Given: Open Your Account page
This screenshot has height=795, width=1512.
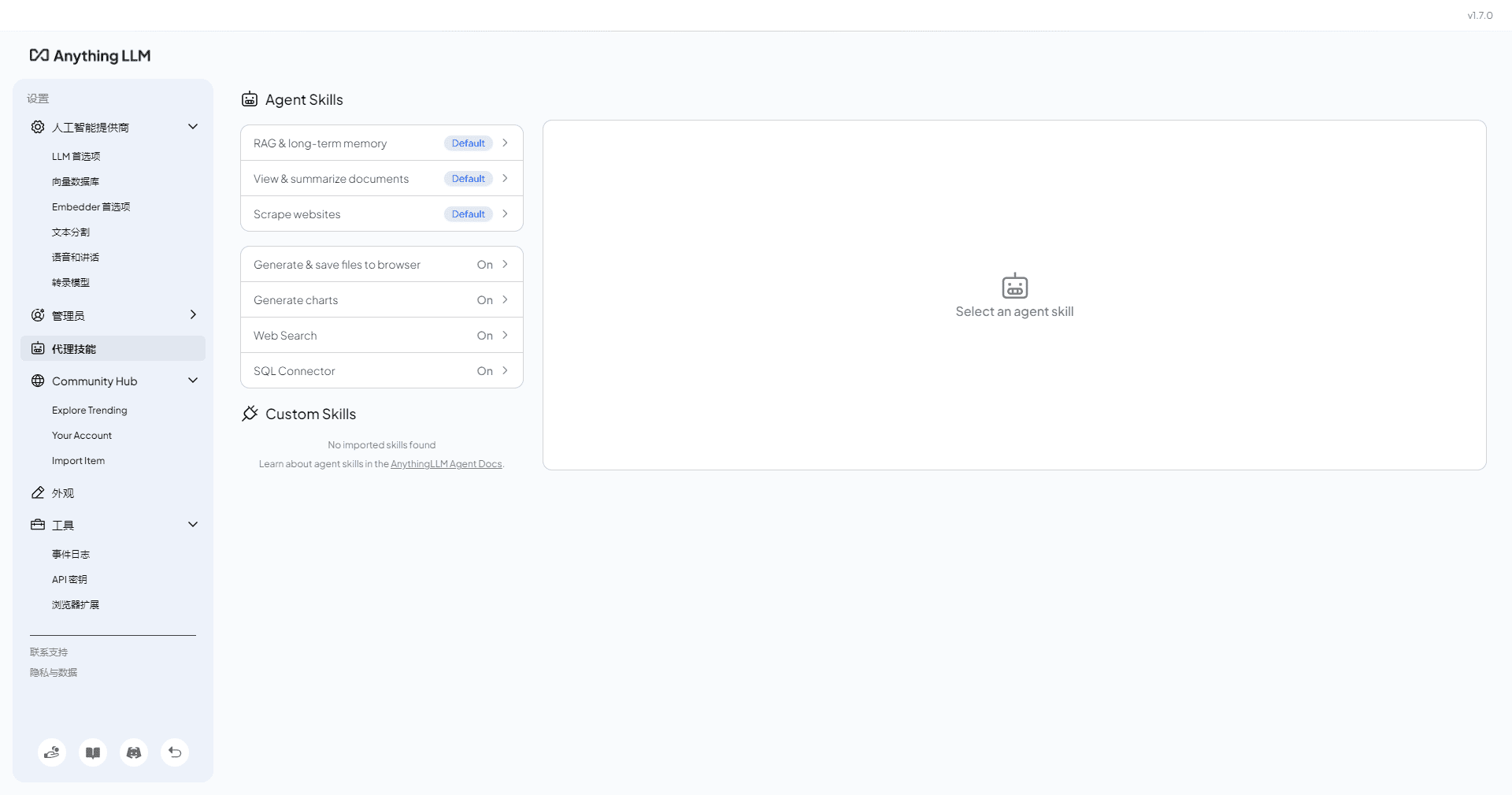Looking at the screenshot, I should click(x=82, y=435).
